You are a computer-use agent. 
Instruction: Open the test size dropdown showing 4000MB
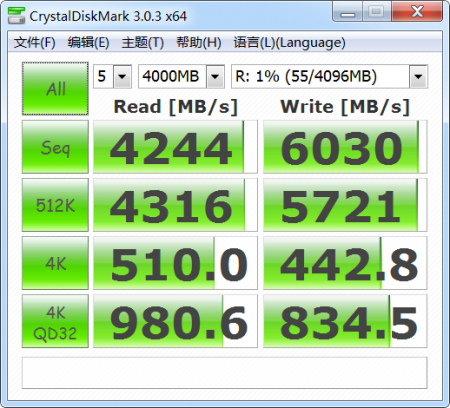click(181, 76)
